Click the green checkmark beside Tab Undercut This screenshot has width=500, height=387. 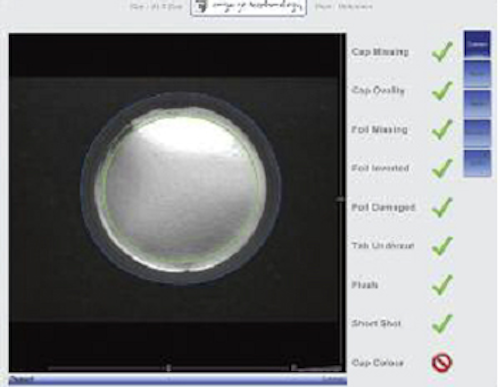442,246
